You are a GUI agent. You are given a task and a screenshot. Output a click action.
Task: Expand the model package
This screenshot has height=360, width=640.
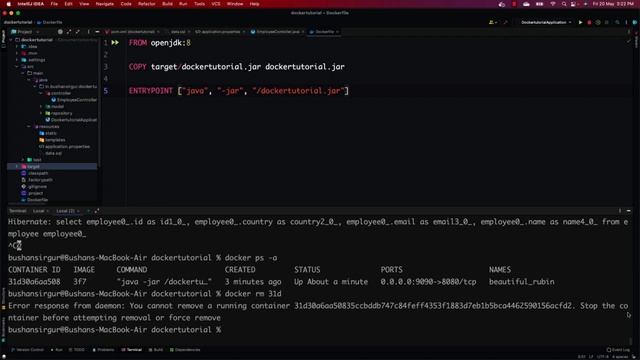point(41,107)
